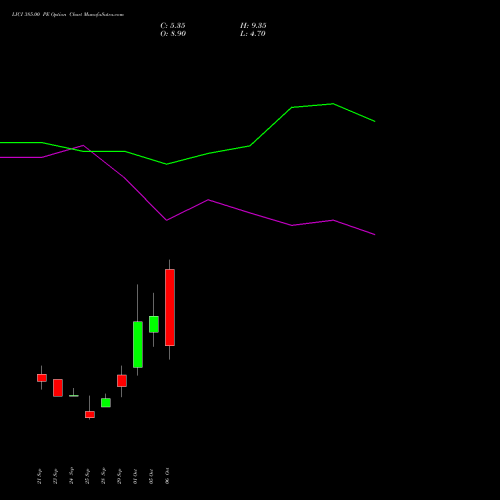Click the flat doji candlestick for 24 Sep

coord(74,395)
